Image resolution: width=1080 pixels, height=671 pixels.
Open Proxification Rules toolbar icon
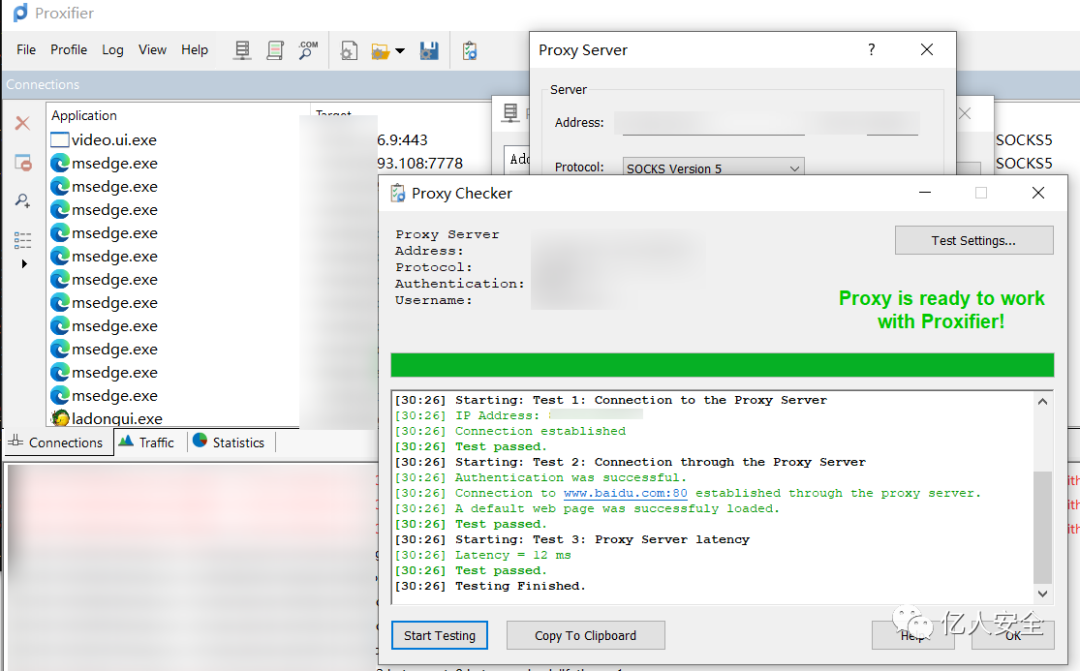pos(276,50)
